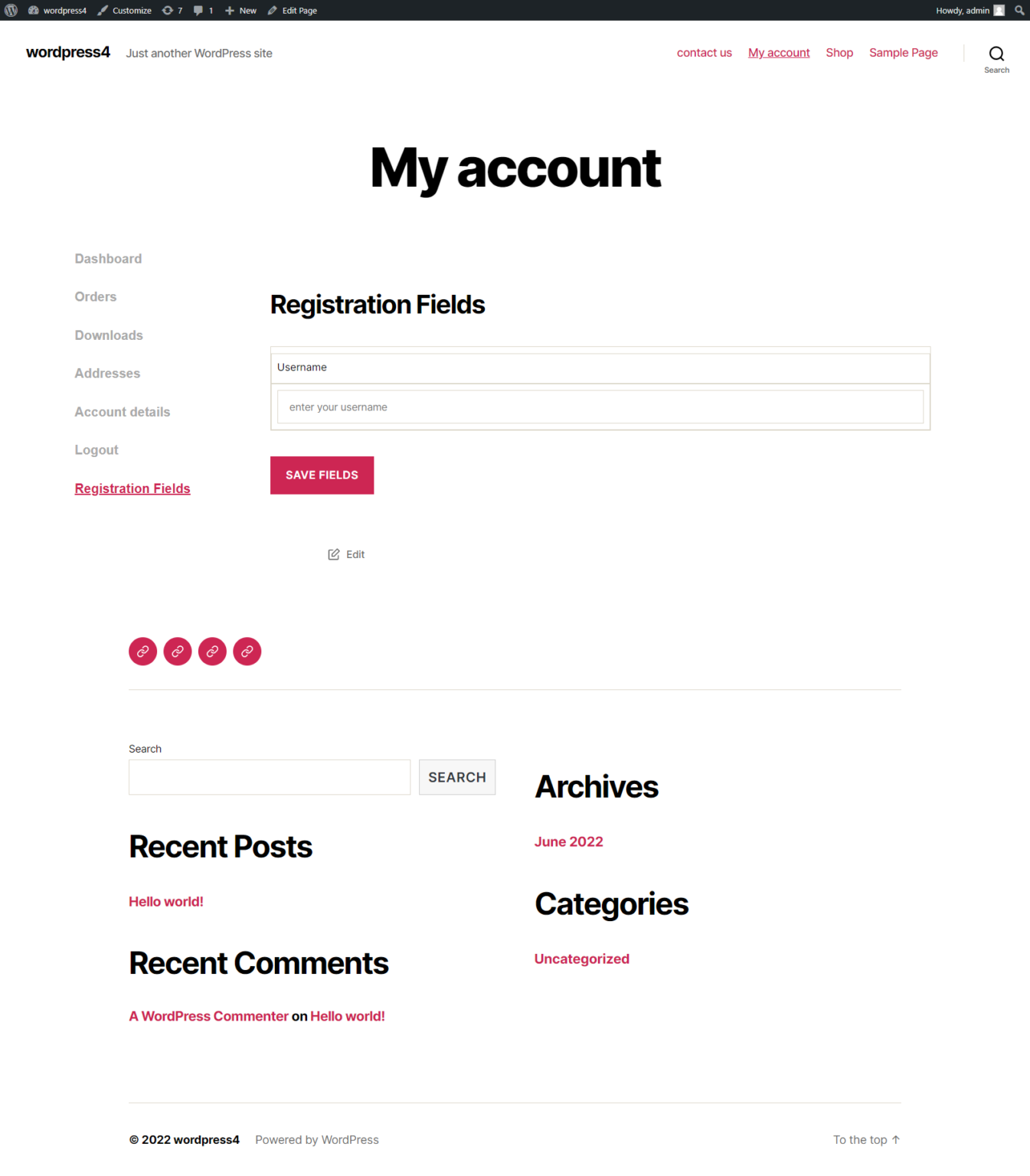Image resolution: width=1030 pixels, height=1176 pixels.
Task: Select Registration Fields in the account menu
Action: [132, 488]
